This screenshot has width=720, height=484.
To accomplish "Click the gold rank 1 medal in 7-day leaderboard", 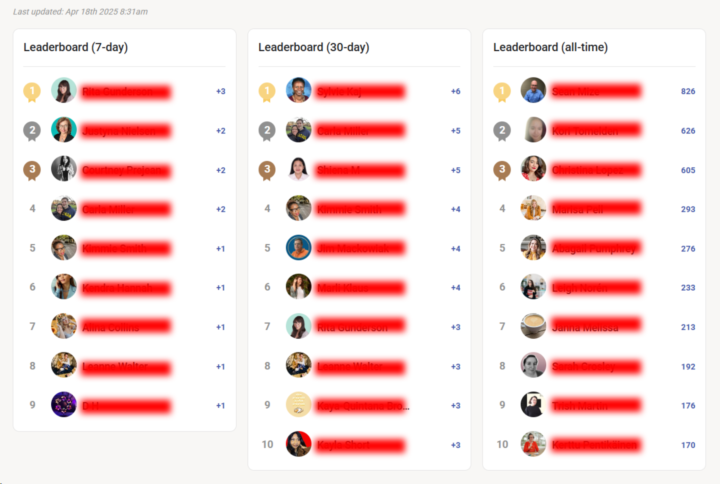I will pos(32,92).
